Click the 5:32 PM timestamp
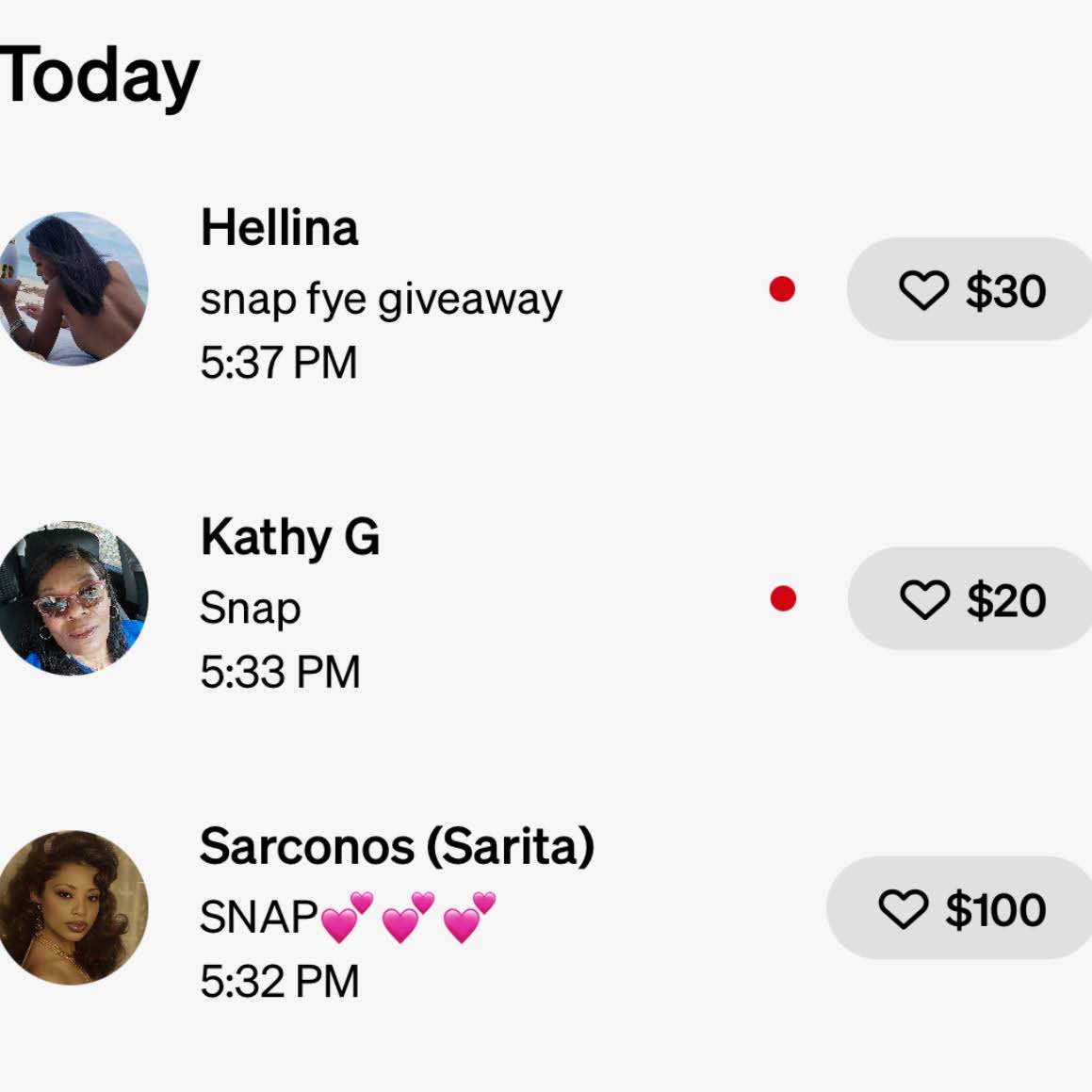Screen dimensions: 1092x1092 279,981
